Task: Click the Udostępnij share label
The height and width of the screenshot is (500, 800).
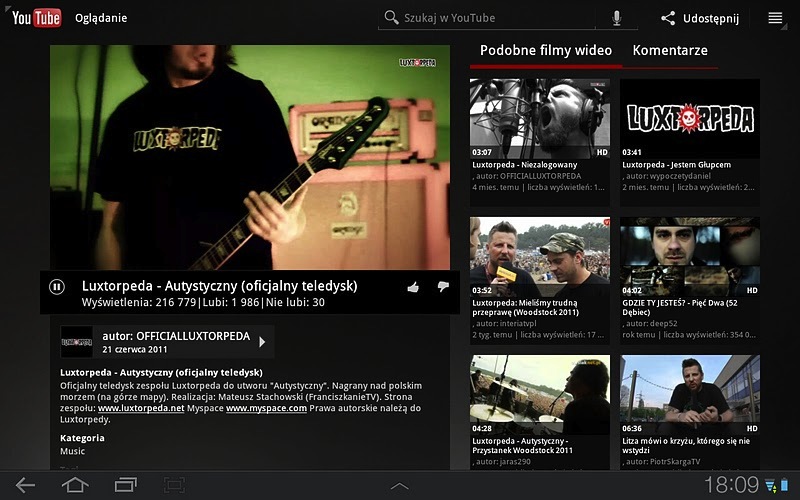Action: click(711, 19)
